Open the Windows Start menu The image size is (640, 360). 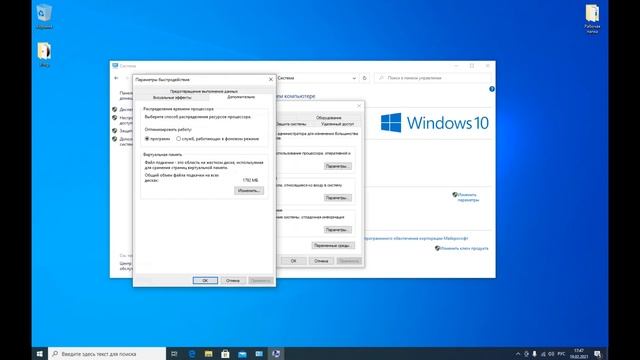click(40, 354)
